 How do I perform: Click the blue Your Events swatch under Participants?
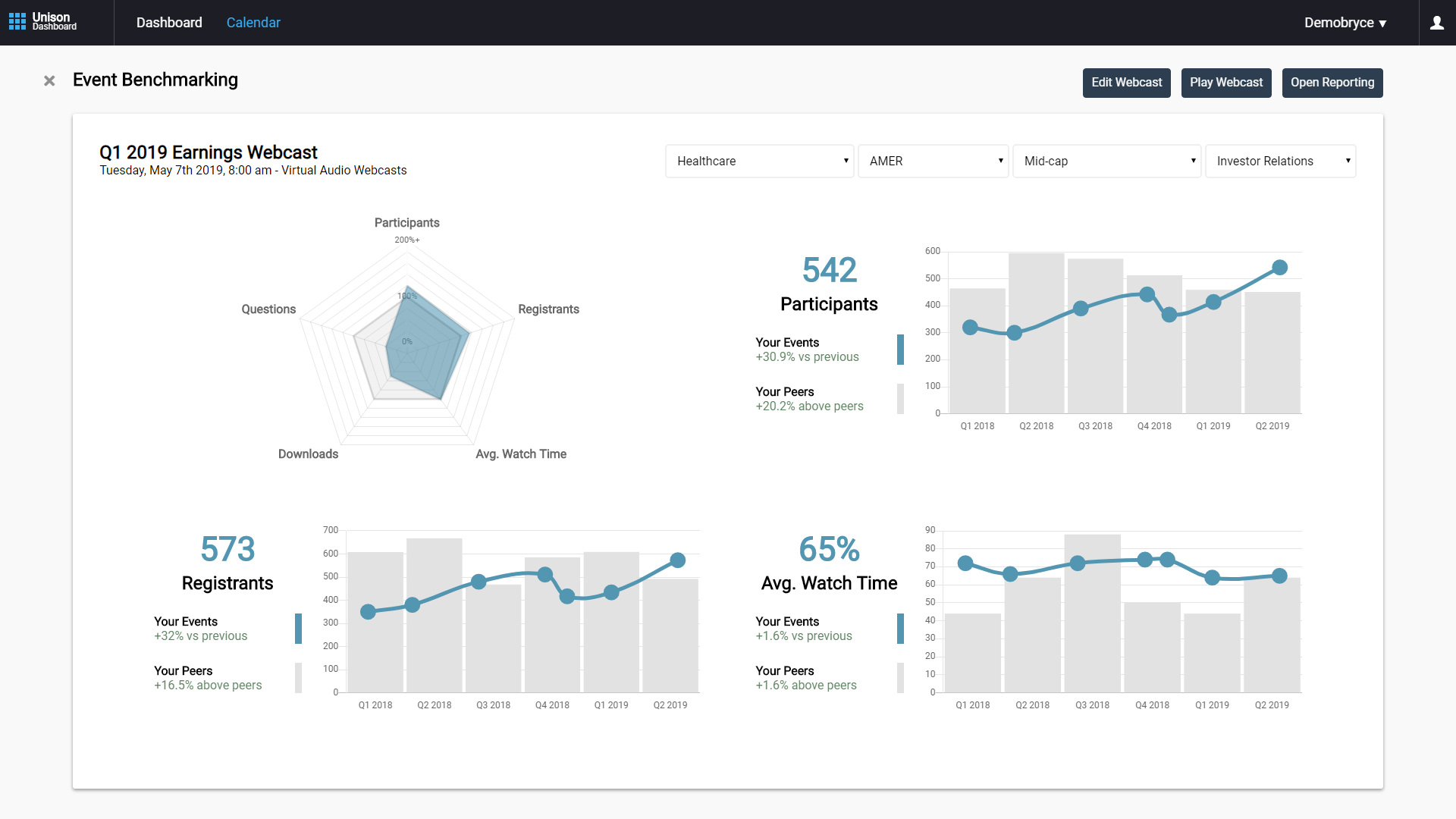(900, 350)
